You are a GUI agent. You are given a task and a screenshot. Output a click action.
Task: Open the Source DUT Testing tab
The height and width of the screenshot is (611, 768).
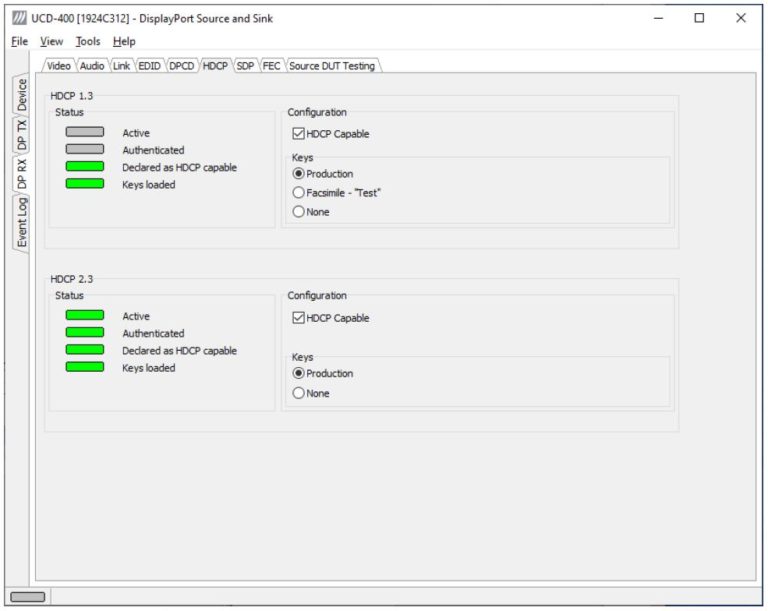point(332,66)
